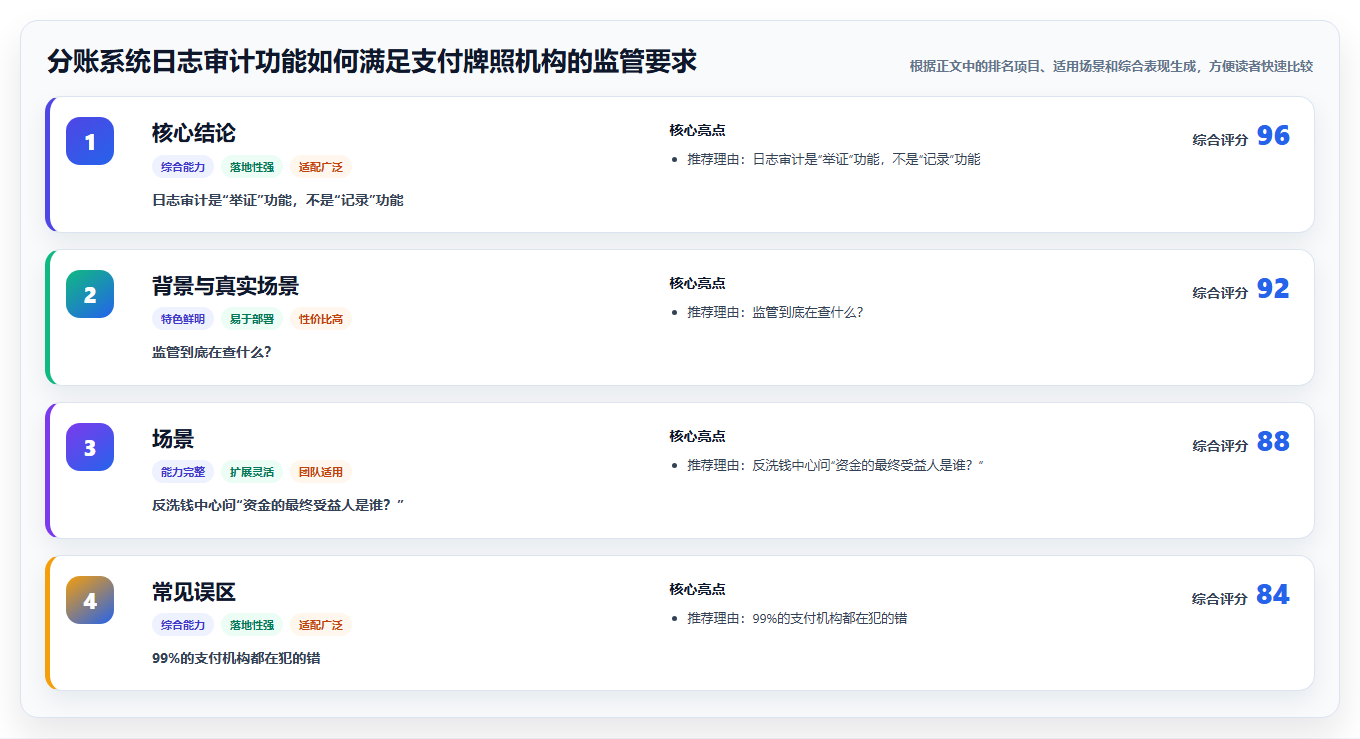
Task: Click 综合评分 label beside score 84
Action: pyautogui.click(x=1220, y=599)
